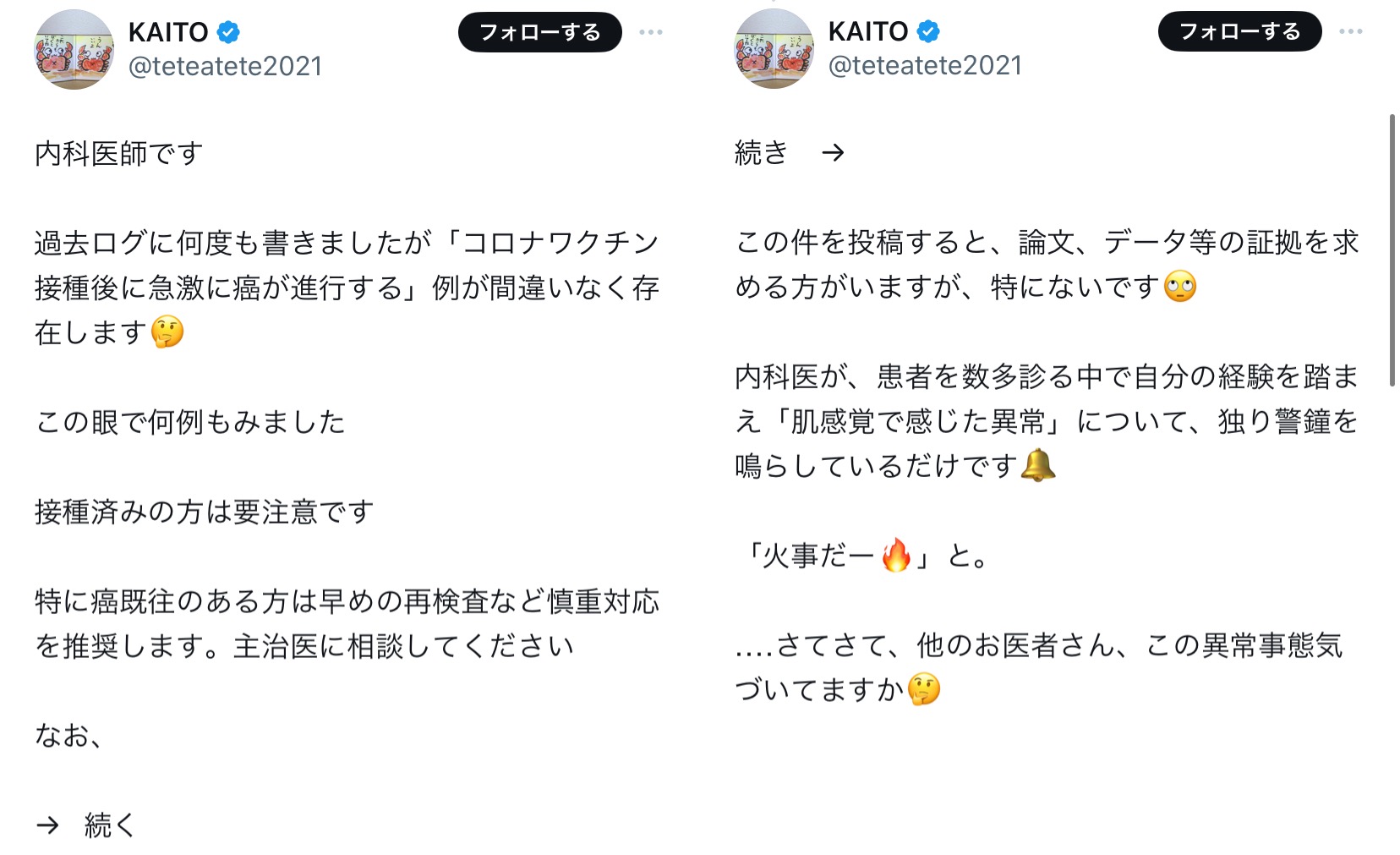Click Follow button on the 続き tweet

1239,31
